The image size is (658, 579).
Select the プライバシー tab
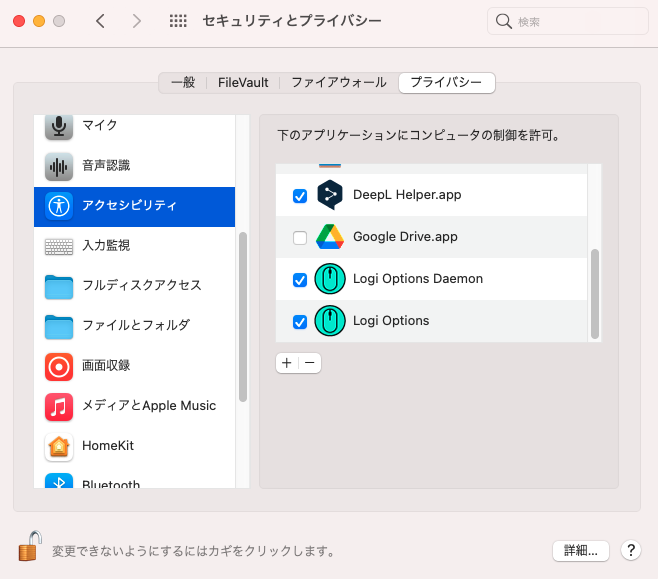point(446,82)
